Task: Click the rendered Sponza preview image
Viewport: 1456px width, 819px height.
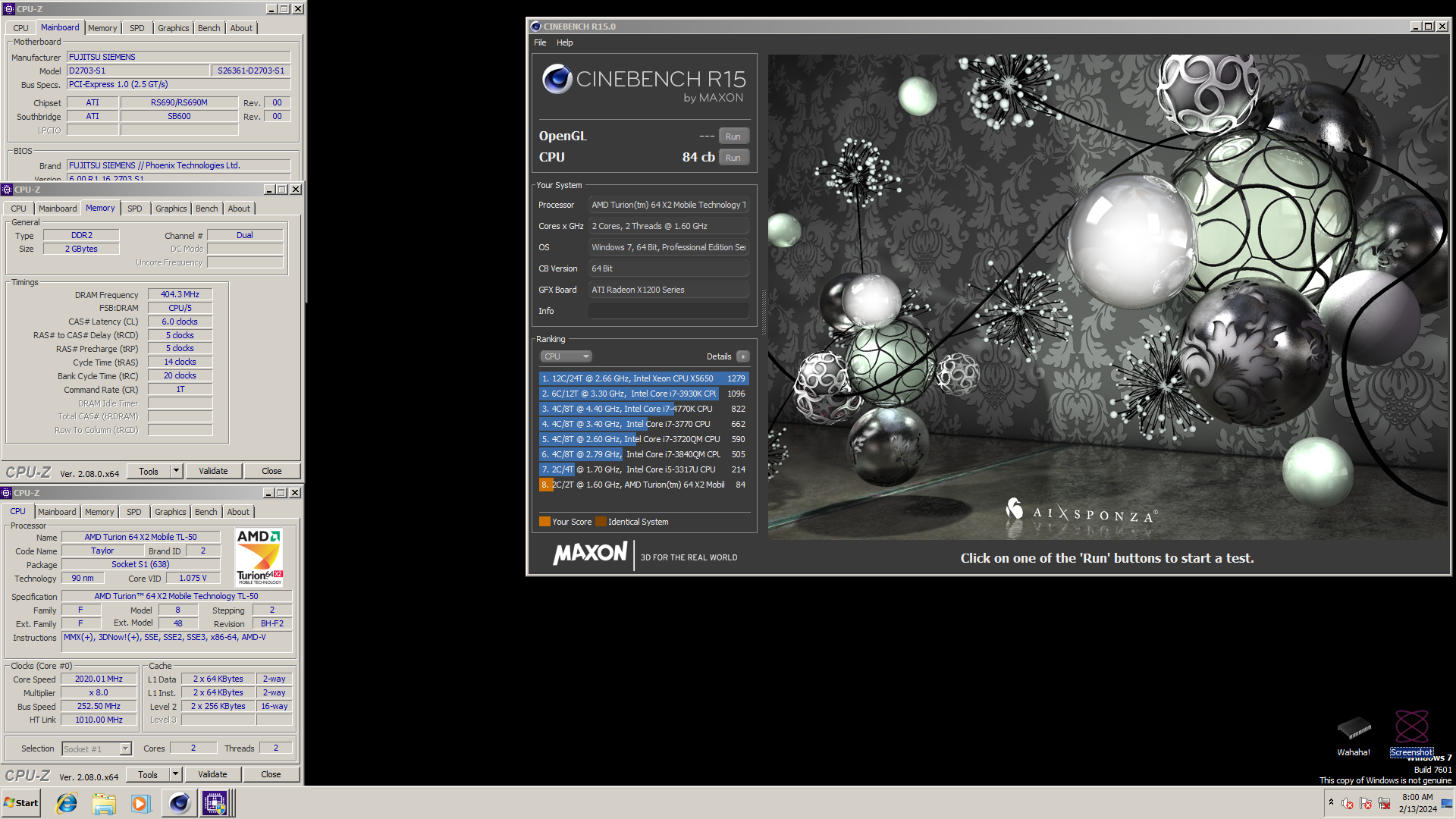Action: [1108, 297]
